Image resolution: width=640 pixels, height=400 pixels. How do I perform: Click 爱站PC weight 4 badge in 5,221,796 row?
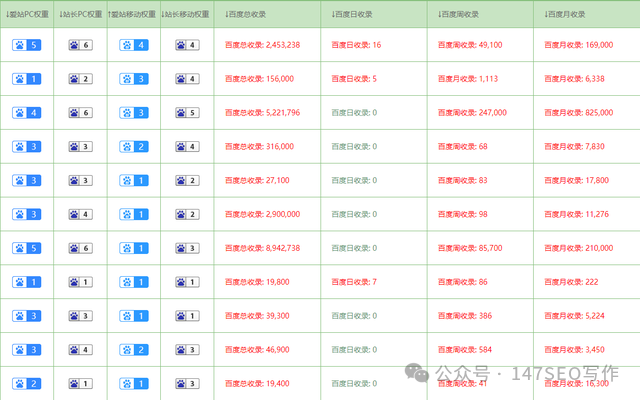coord(27,113)
